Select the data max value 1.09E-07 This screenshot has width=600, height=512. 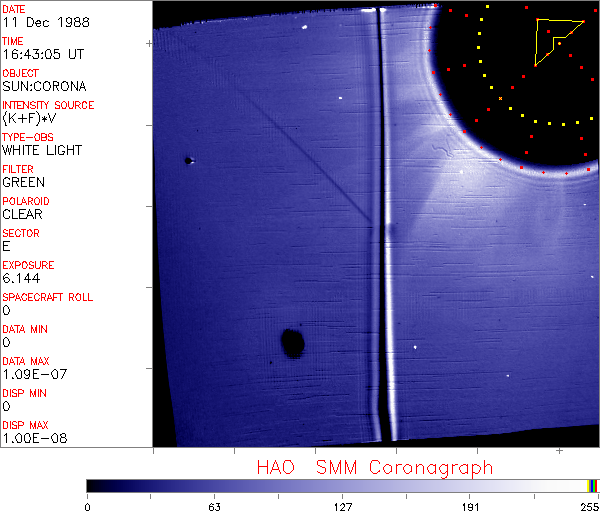[35, 374]
